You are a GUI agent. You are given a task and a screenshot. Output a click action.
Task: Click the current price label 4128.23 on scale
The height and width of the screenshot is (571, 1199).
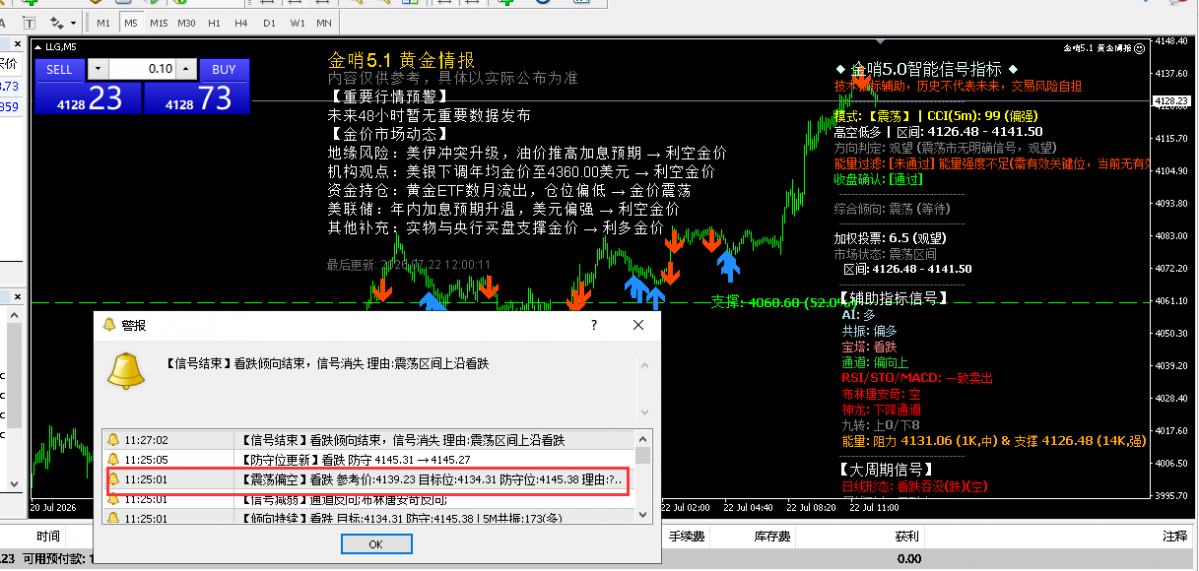click(x=1171, y=101)
